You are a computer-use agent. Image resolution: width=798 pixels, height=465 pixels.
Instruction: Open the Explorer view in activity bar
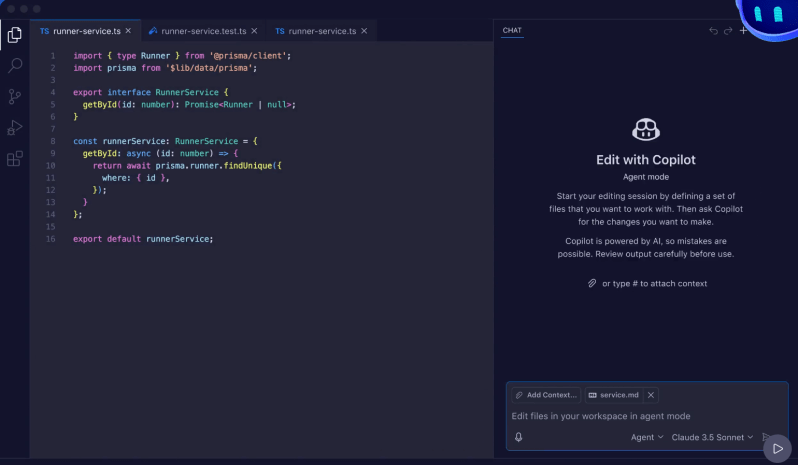coord(15,35)
